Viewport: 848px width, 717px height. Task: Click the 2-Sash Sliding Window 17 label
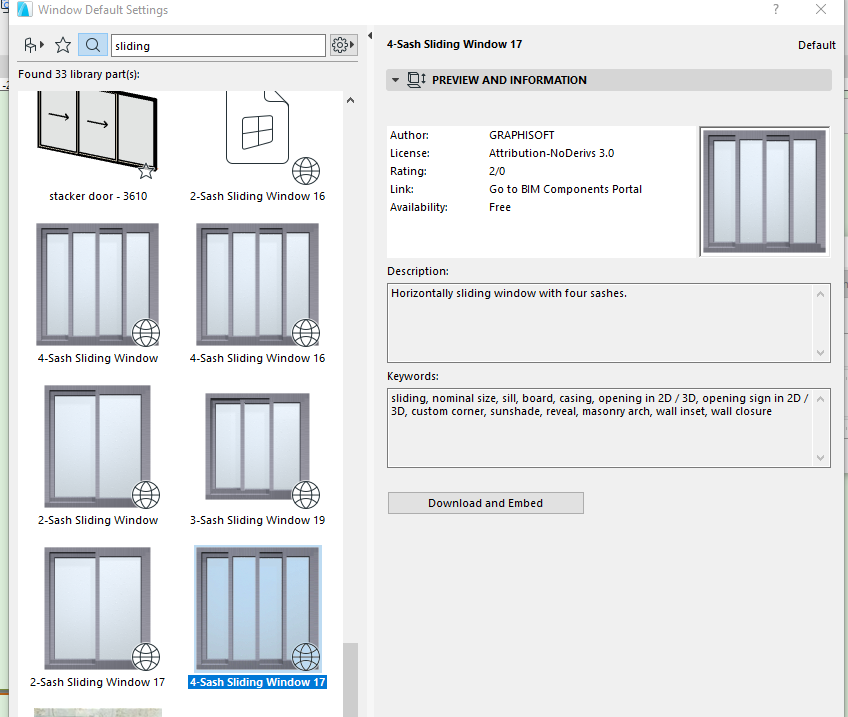click(97, 682)
